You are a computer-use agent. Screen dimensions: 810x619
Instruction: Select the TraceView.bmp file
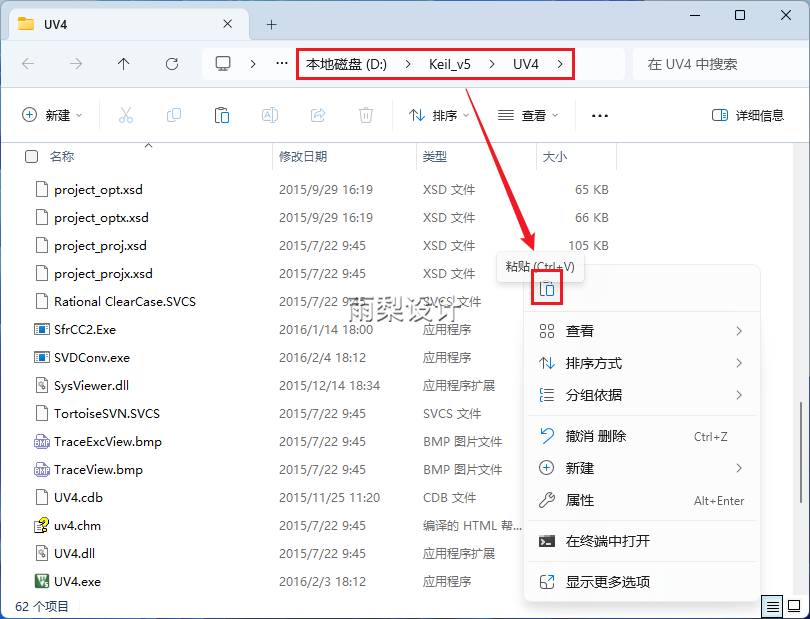[98, 470]
